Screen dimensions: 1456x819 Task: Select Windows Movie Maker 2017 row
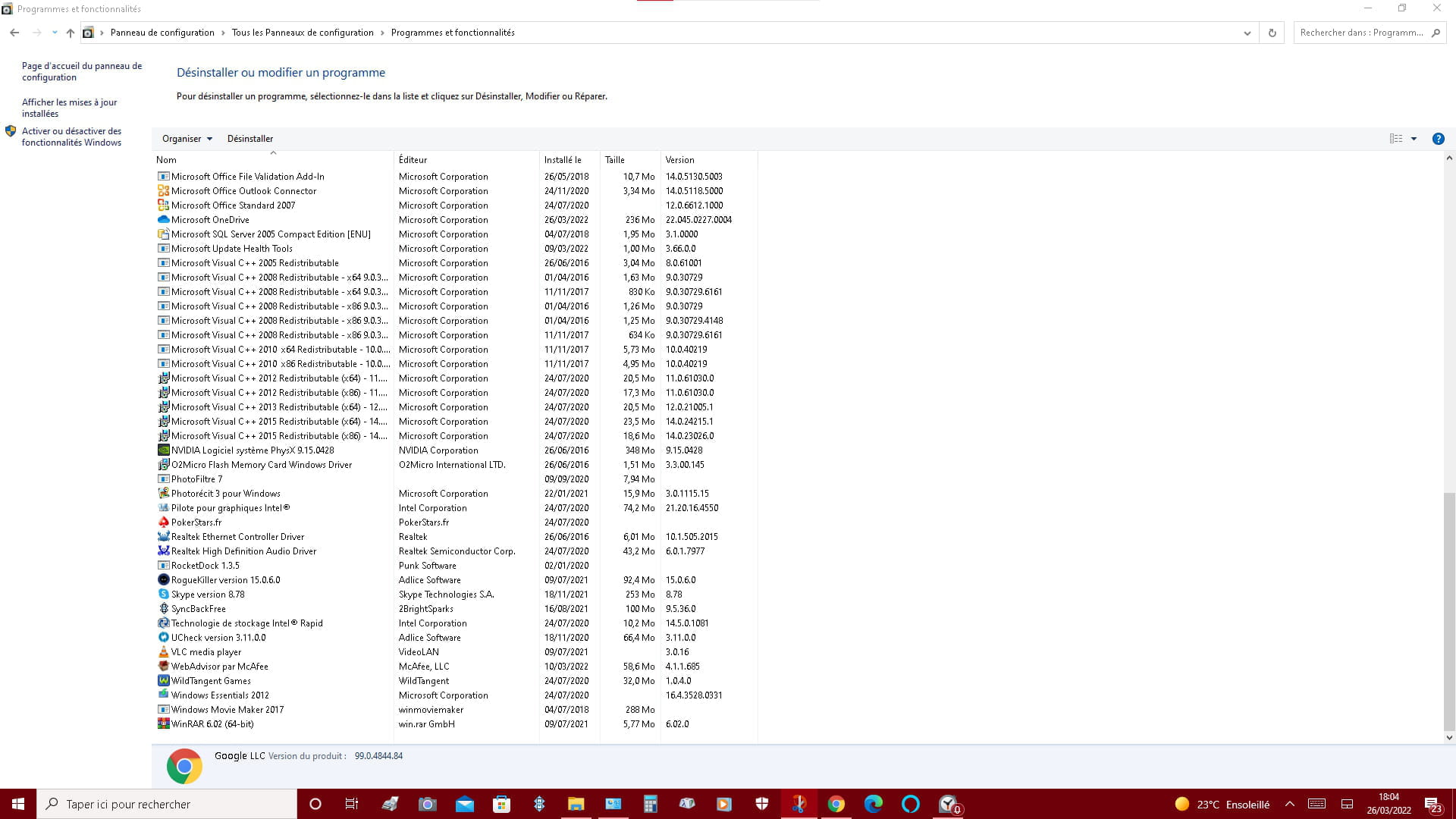(457, 710)
